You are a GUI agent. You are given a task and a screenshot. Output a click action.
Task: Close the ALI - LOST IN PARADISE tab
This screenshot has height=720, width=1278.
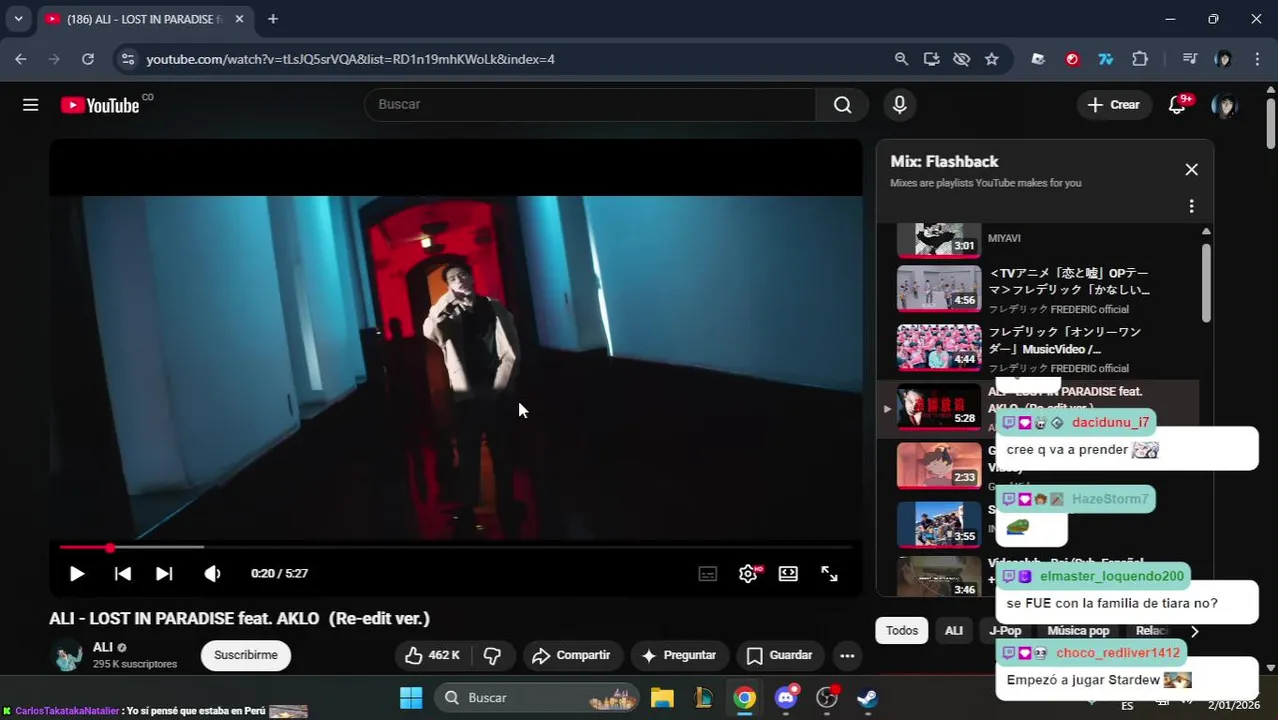click(x=240, y=19)
